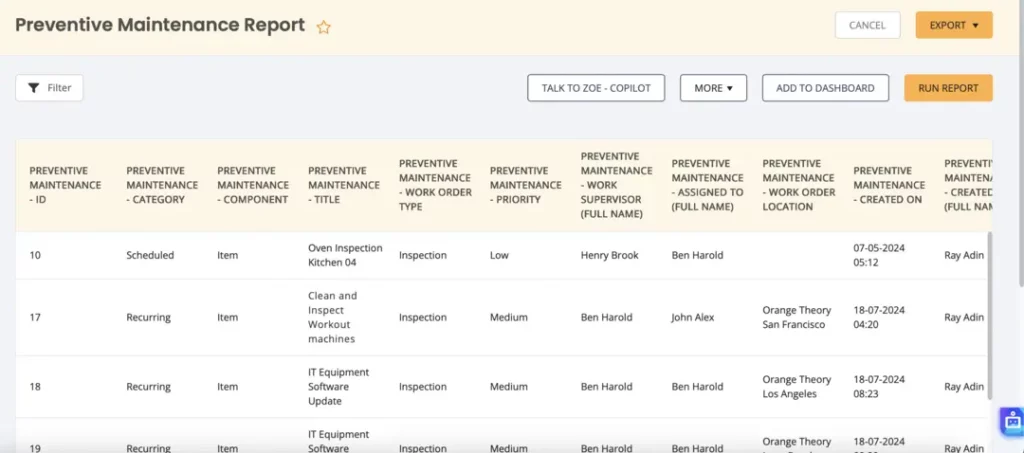Click Add to Dashboard
The height and width of the screenshot is (453, 1024).
point(825,88)
